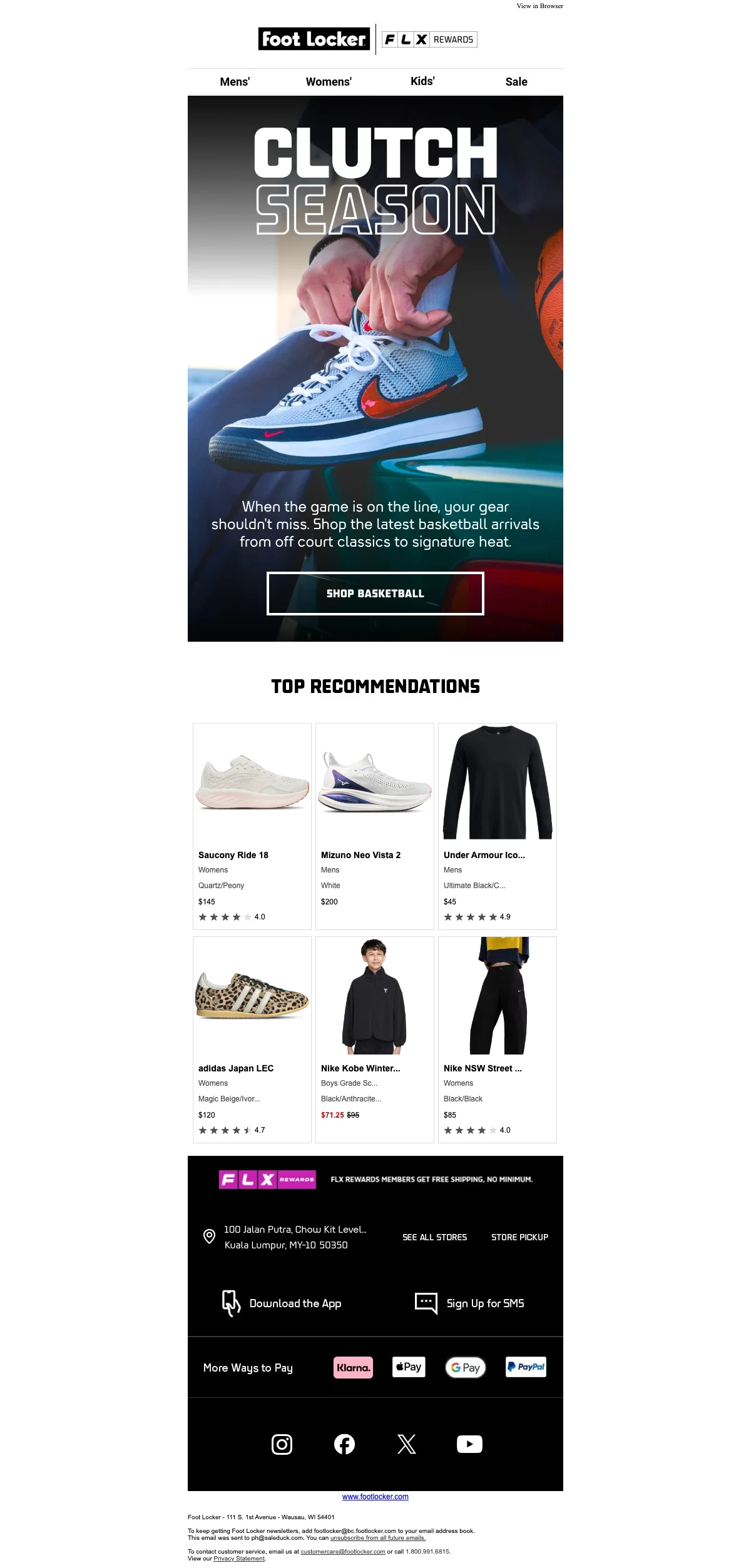This screenshot has width=751, height=1568.
Task: Go to the Sale navigation item
Action: click(516, 82)
